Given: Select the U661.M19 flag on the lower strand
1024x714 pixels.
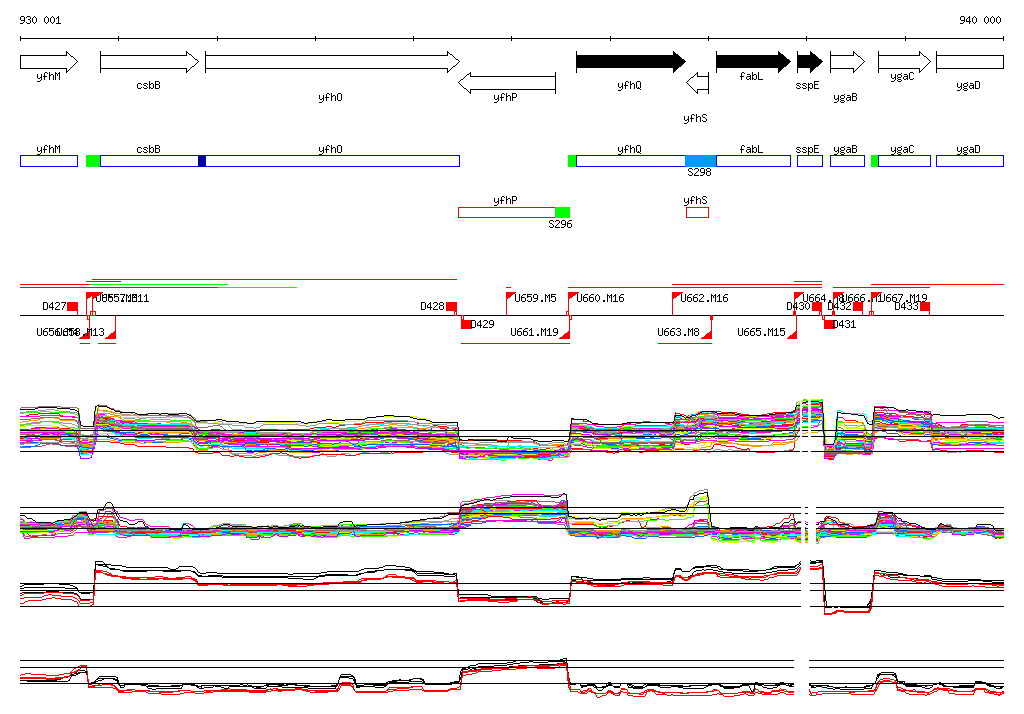Looking at the screenshot, I should pos(565,334).
